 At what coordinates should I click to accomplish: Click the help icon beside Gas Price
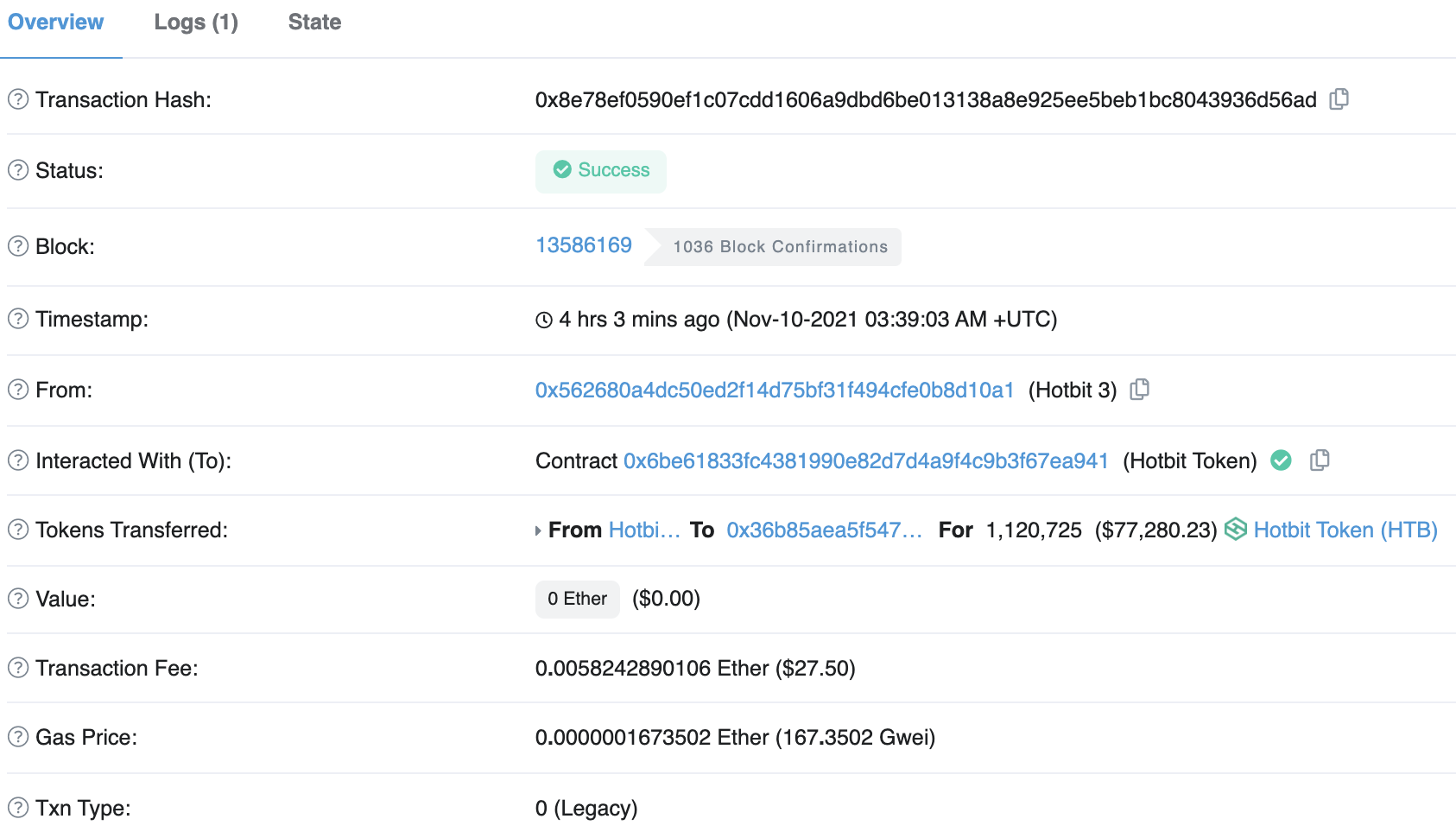18,737
